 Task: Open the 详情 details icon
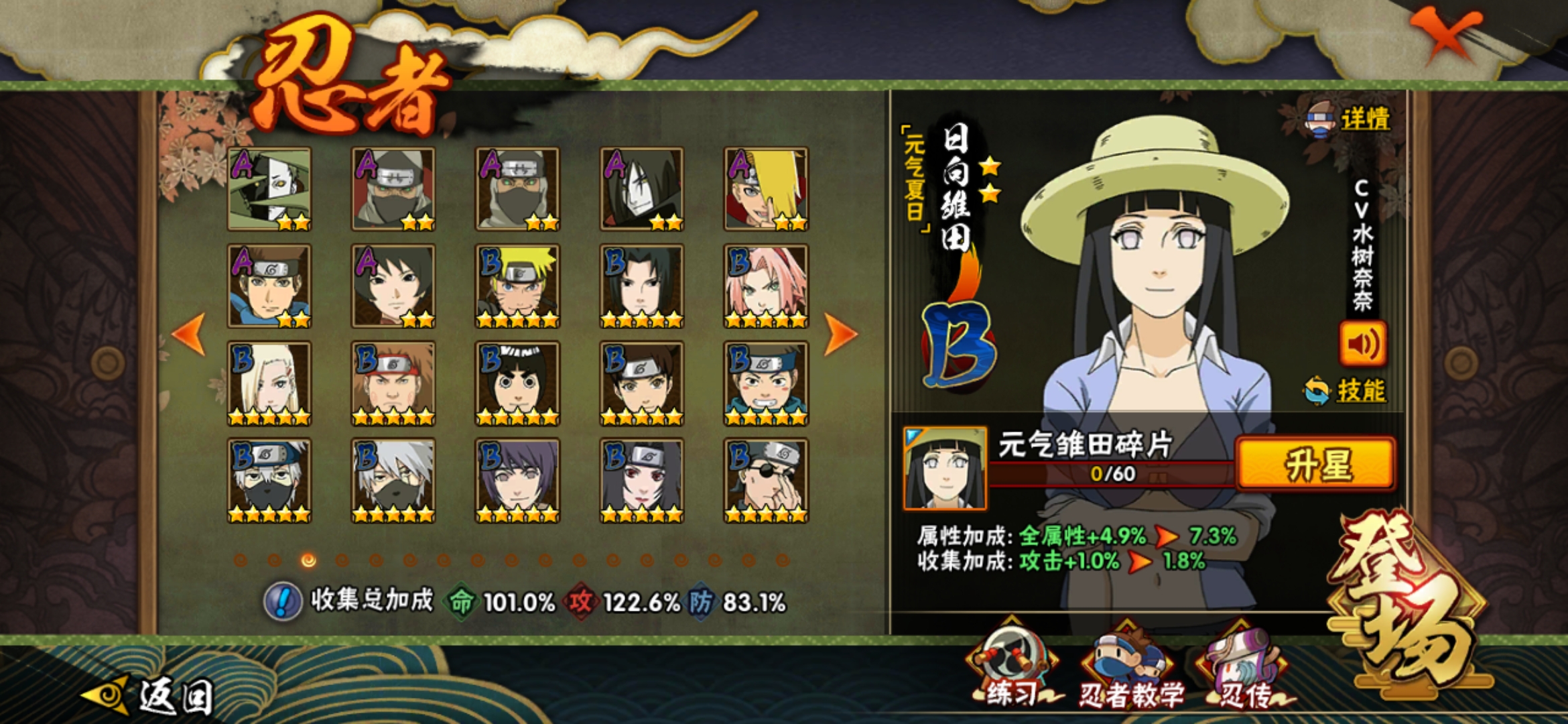[1346, 118]
